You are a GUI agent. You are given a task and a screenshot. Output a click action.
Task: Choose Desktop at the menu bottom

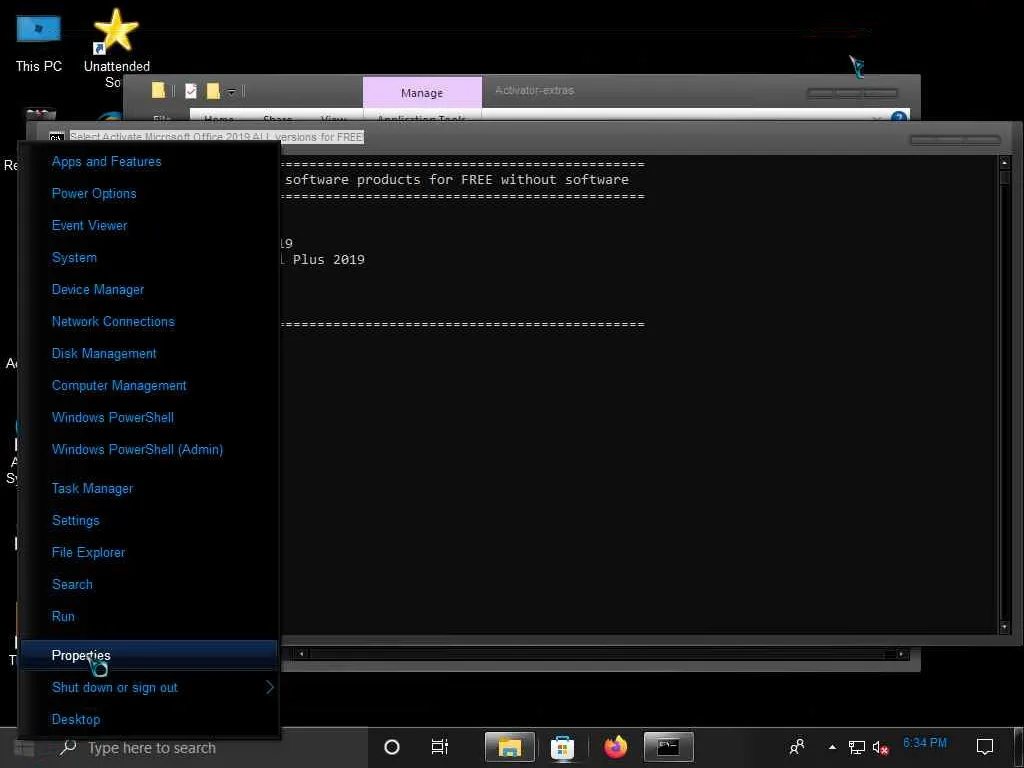click(x=76, y=719)
